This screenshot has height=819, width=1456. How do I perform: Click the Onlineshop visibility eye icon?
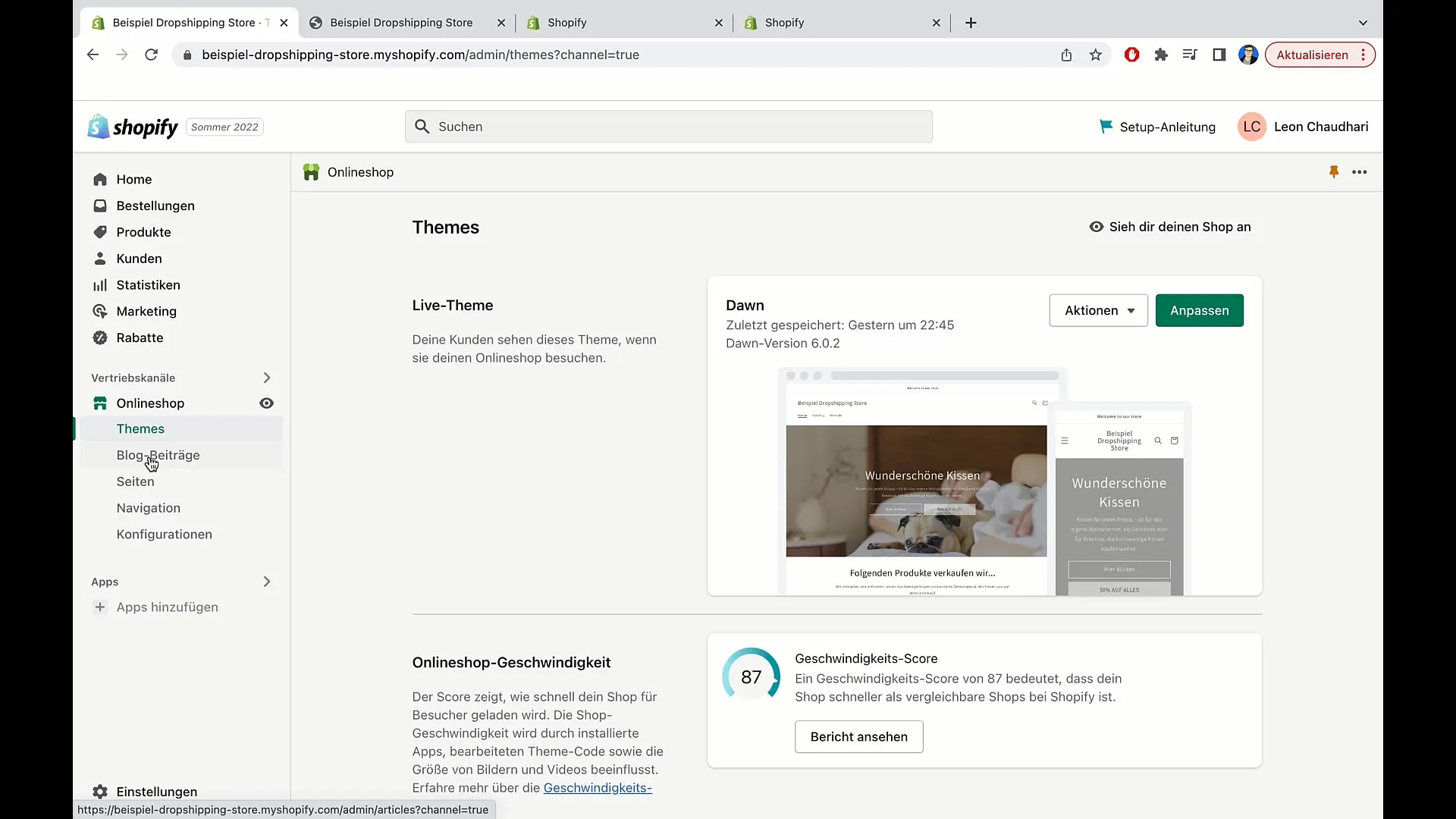tap(266, 403)
